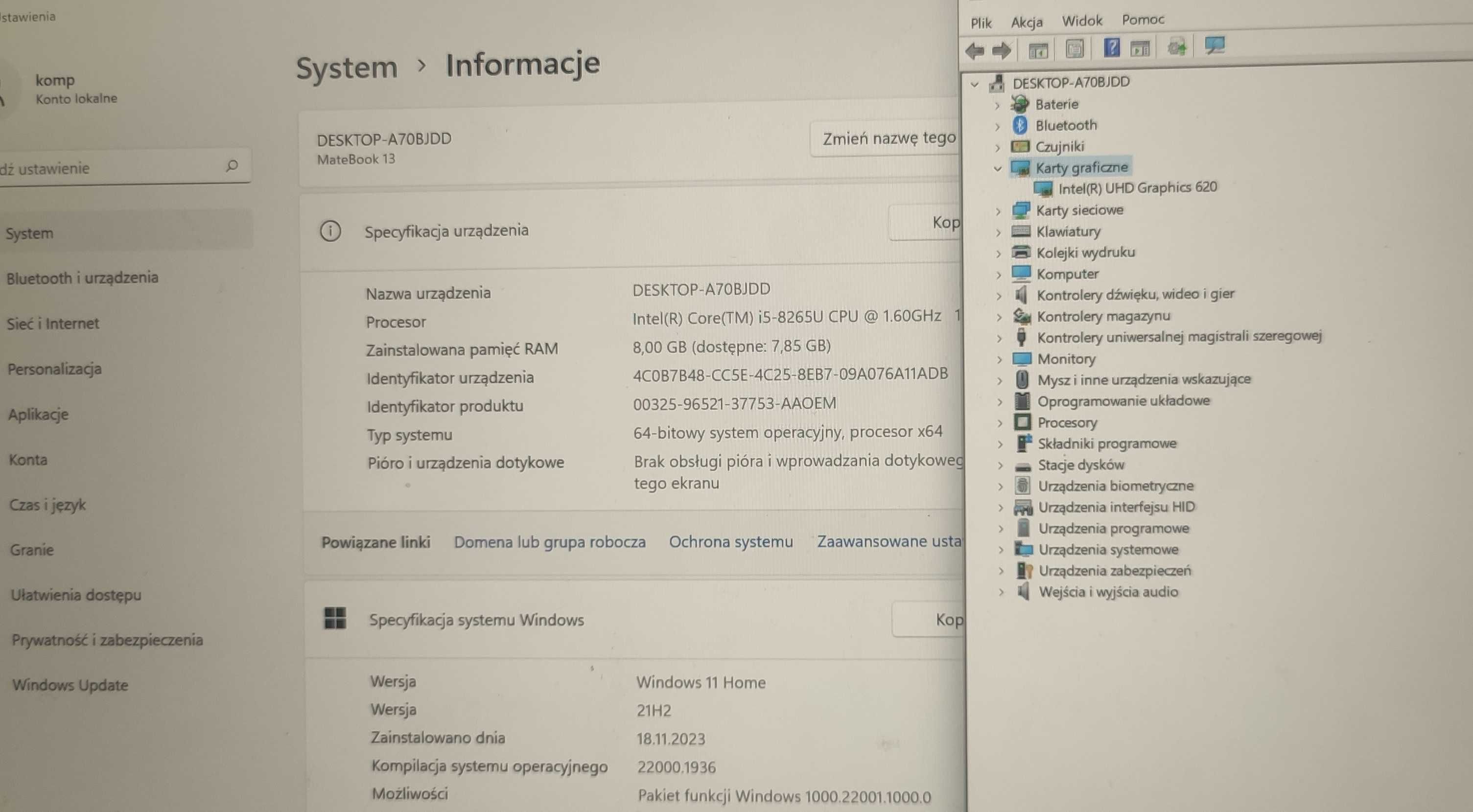This screenshot has width=1473, height=812.
Task: Click the Czujniki sensors icon
Action: (1020, 147)
